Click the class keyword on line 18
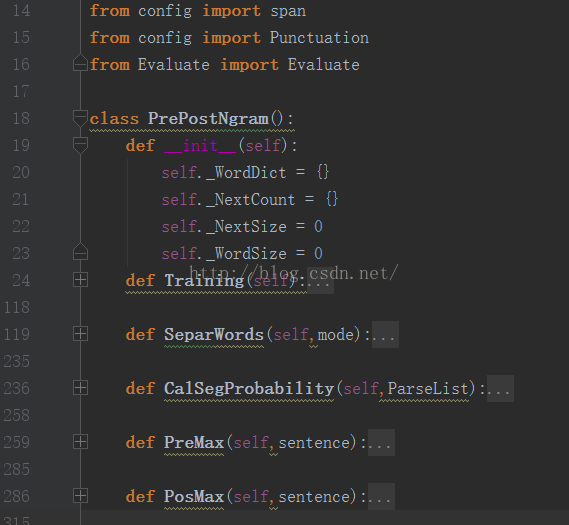The height and width of the screenshot is (525, 569). pos(114,119)
